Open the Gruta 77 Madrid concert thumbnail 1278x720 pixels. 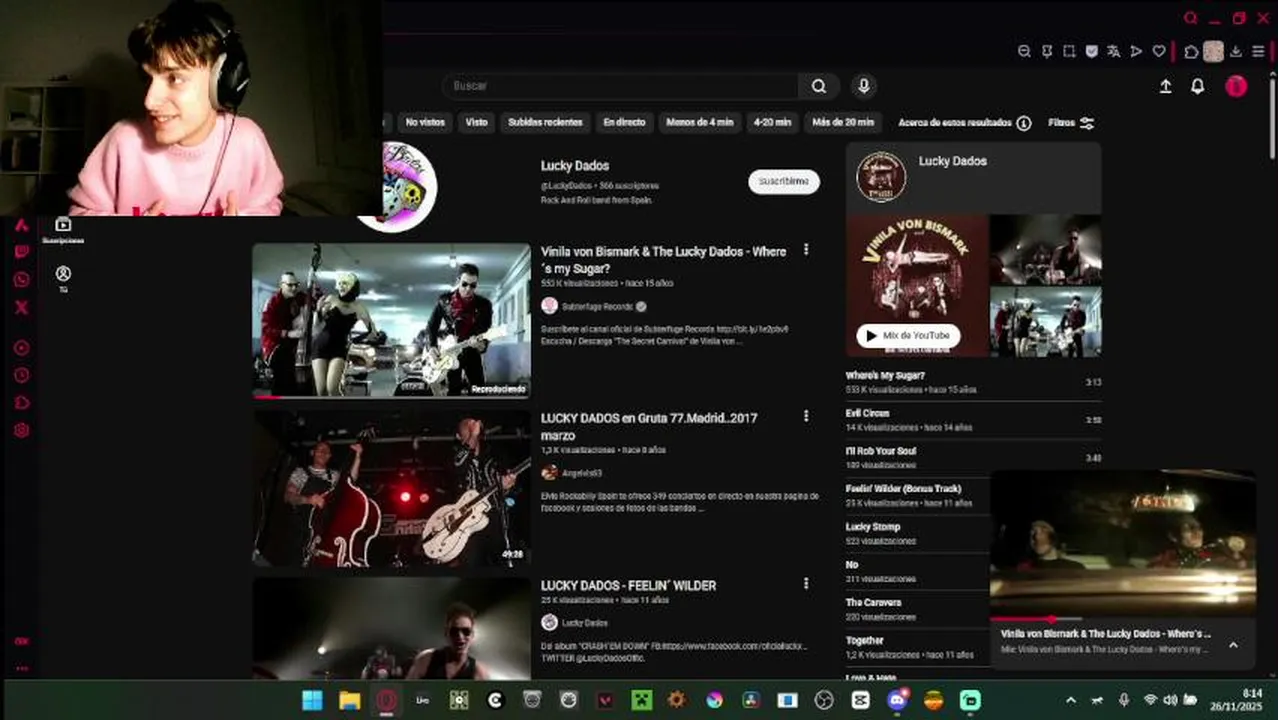(x=391, y=488)
